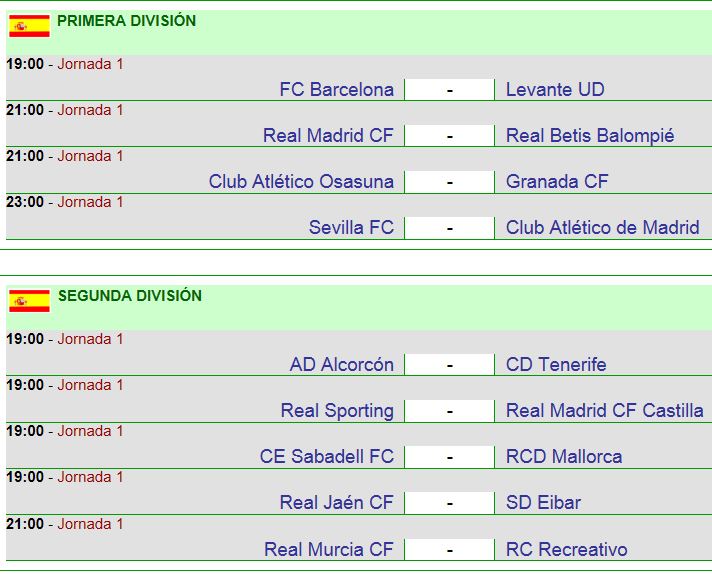Open the CD Tenerife link

(x=556, y=365)
